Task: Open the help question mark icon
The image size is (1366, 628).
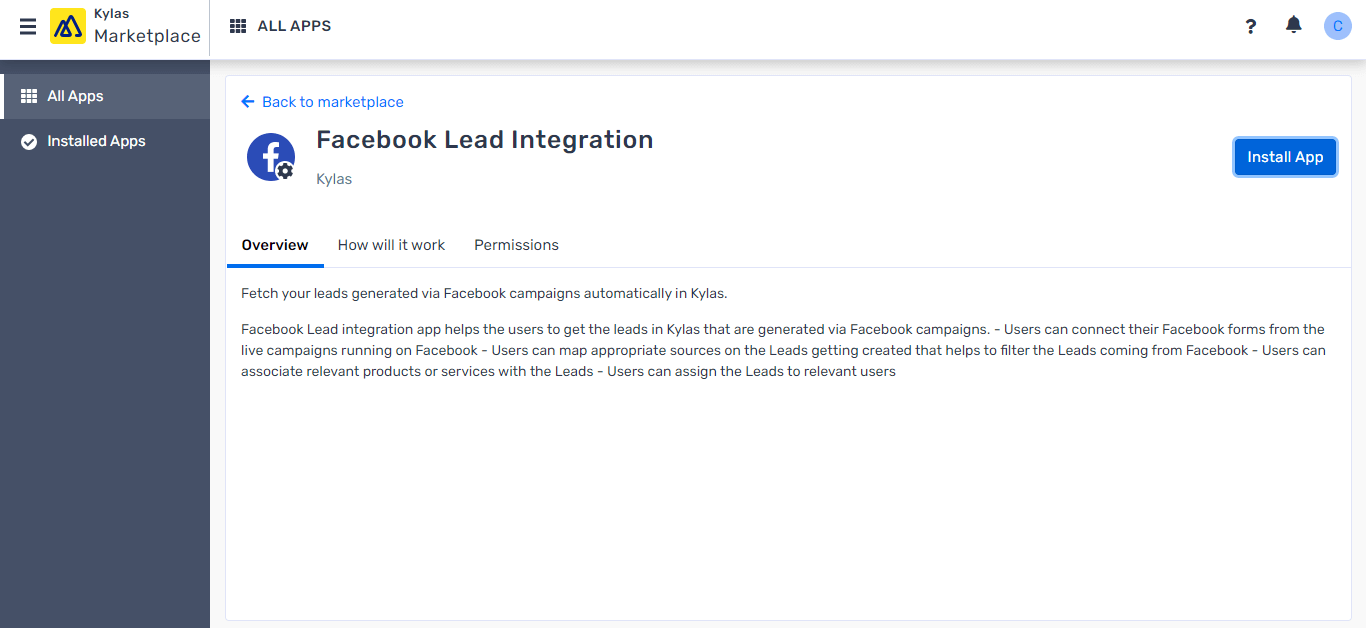Action: [1251, 26]
